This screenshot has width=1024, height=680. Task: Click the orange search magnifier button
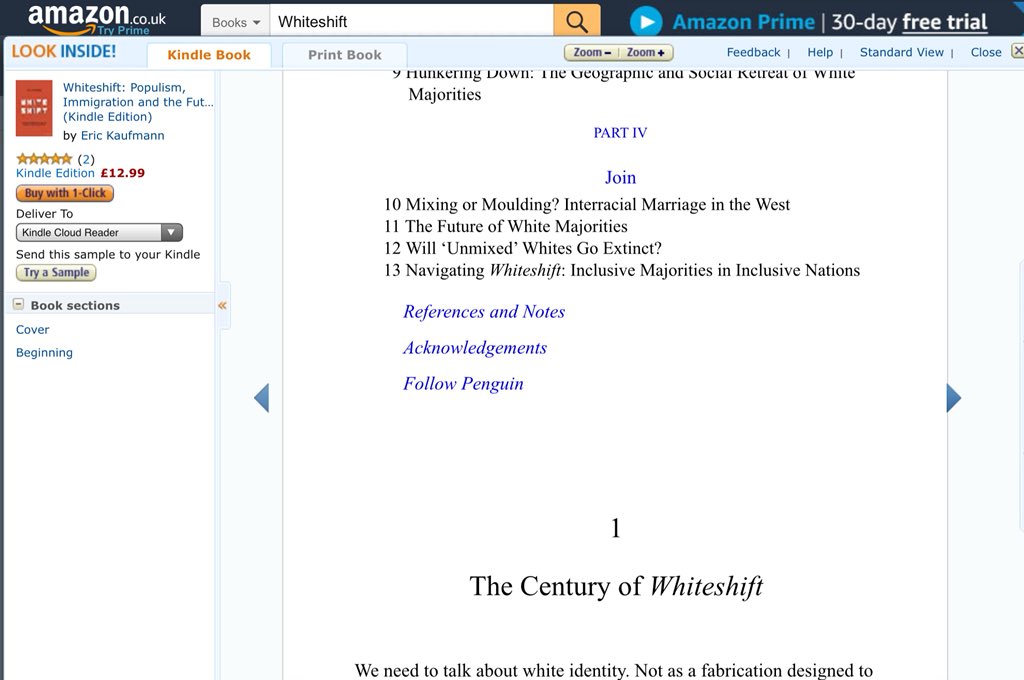pyautogui.click(x=577, y=22)
